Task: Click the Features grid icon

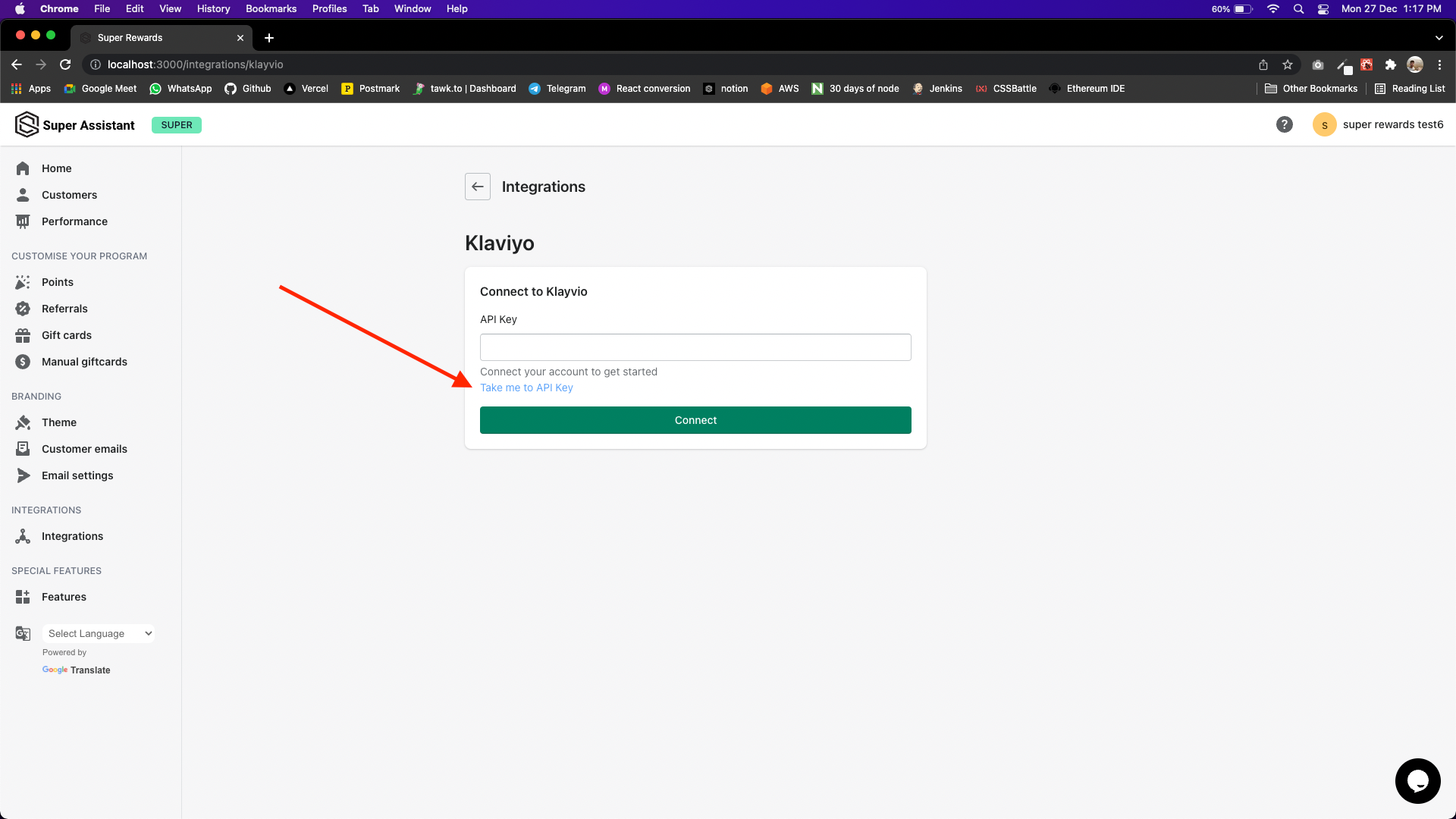Action: point(23,597)
